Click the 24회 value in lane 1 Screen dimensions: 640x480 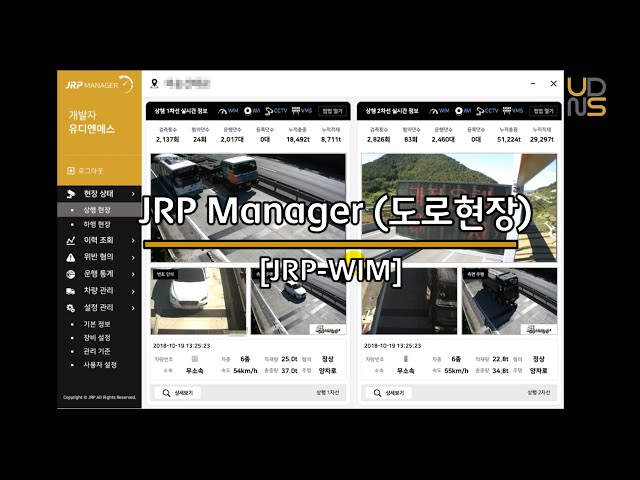pos(200,140)
